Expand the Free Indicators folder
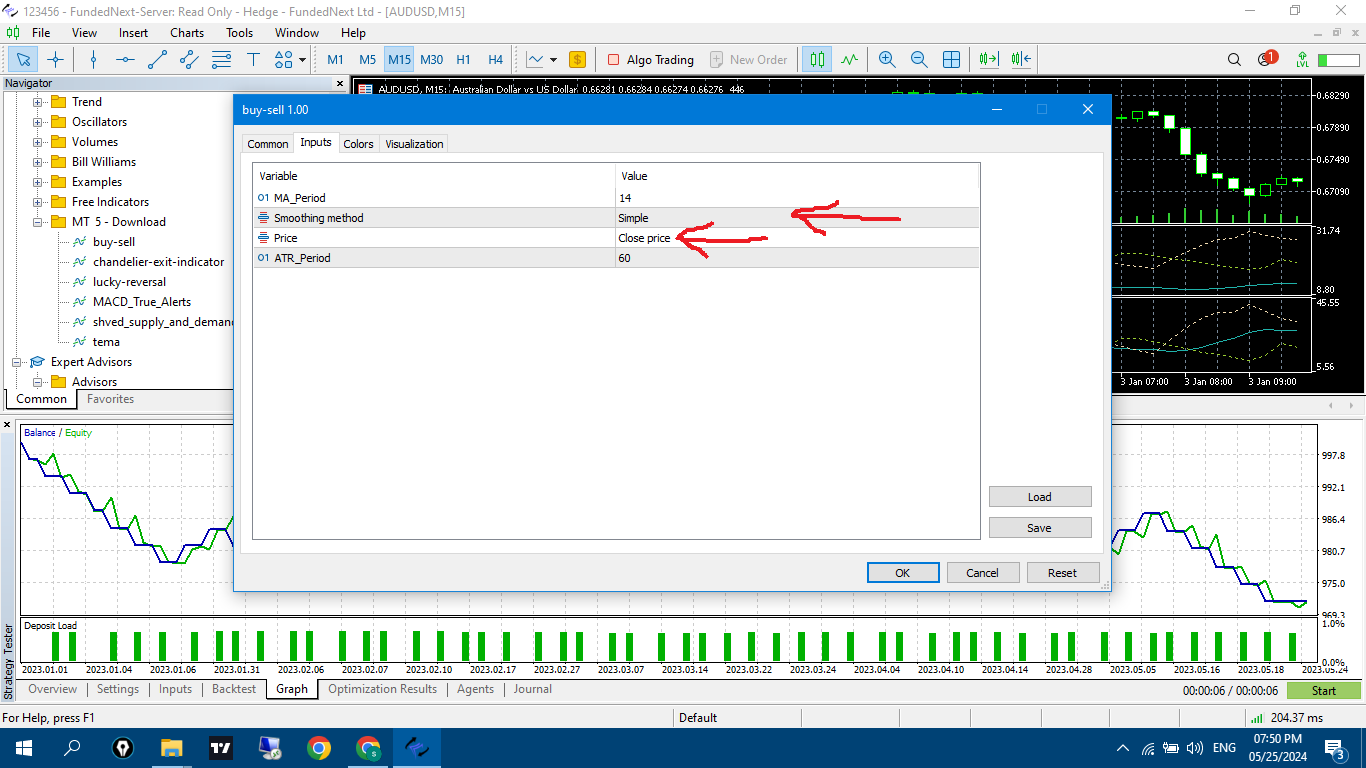 [38, 202]
